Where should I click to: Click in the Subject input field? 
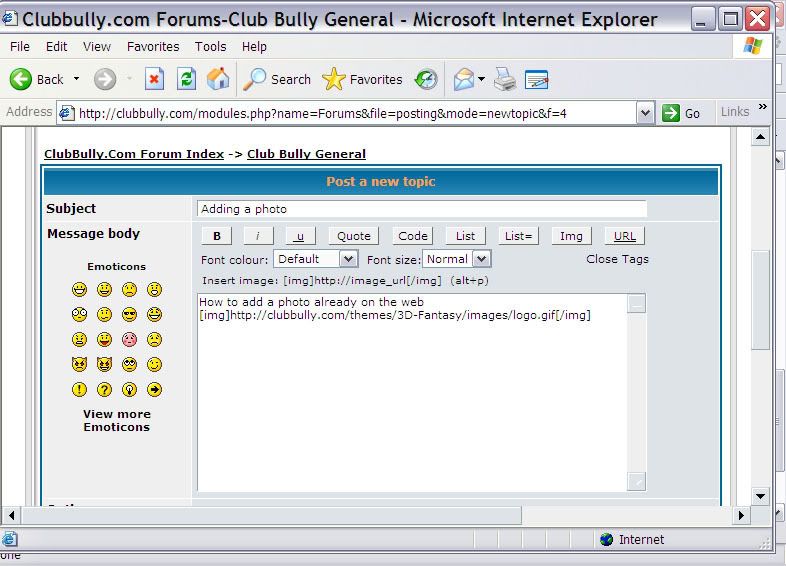422,209
